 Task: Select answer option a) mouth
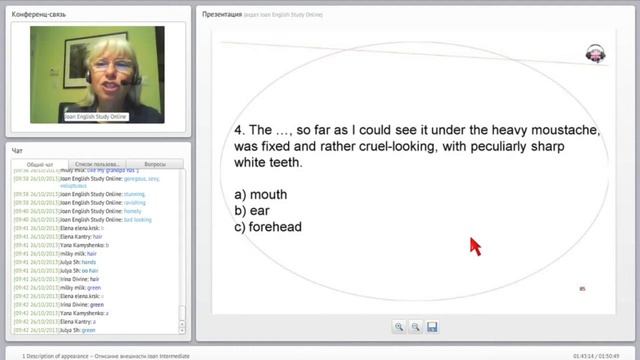260,194
